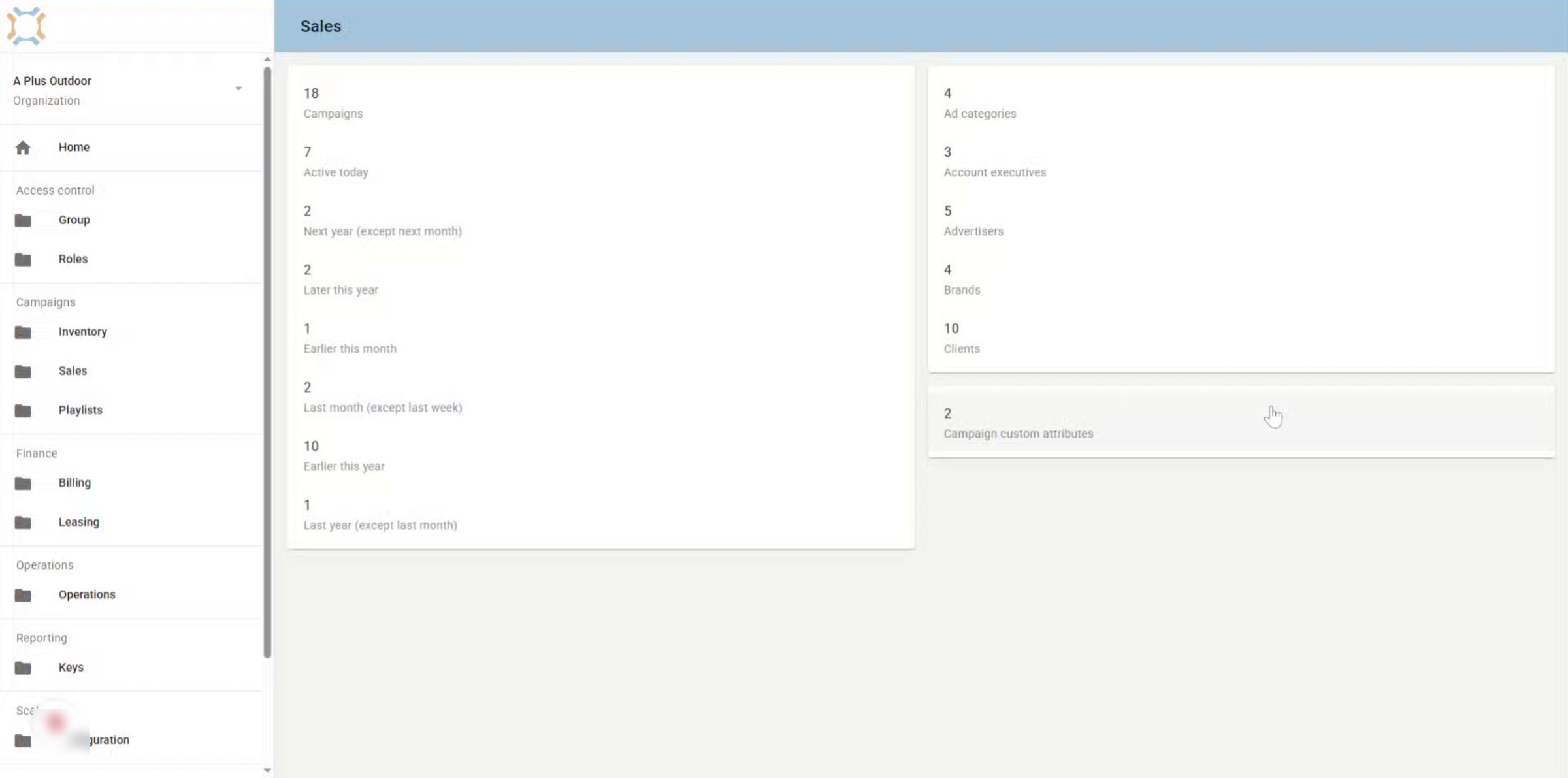
Task: Select Next year (except next month) campaigns
Action: pos(600,221)
